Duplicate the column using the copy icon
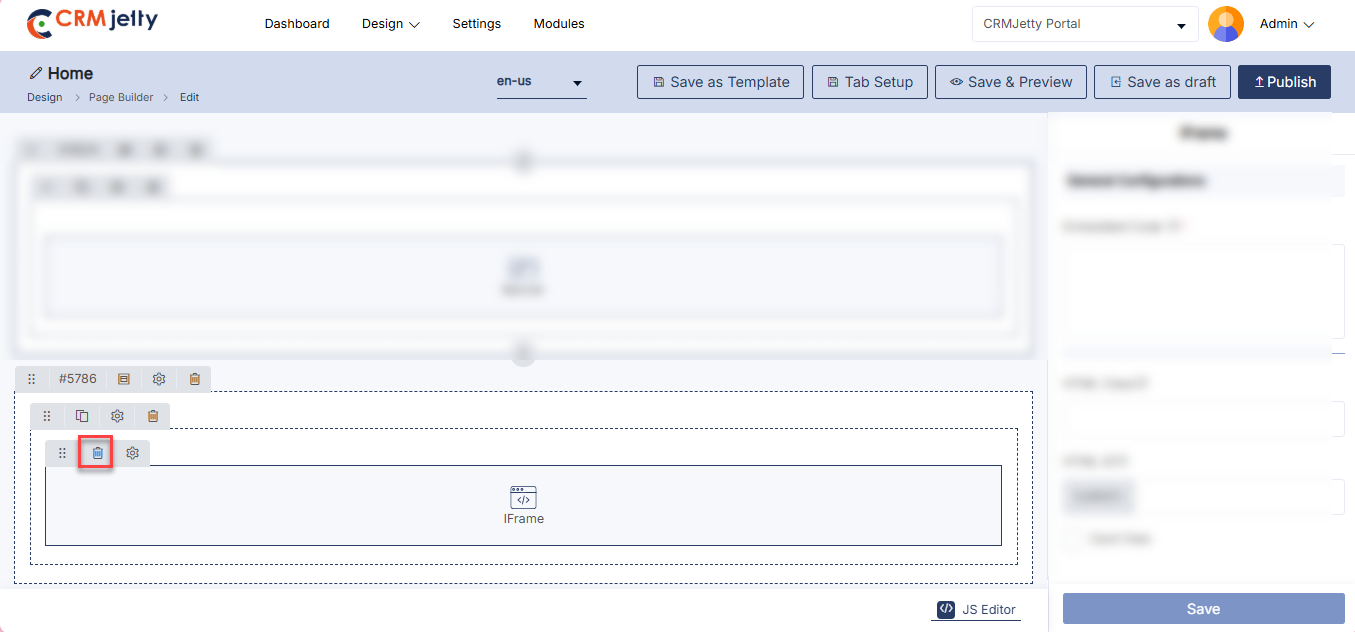Image resolution: width=1355 pixels, height=632 pixels. [82, 416]
